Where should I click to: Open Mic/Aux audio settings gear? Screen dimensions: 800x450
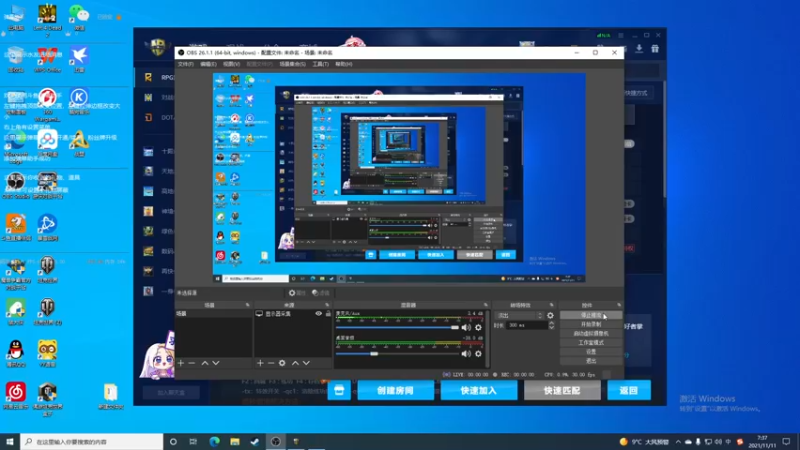click(x=478, y=328)
